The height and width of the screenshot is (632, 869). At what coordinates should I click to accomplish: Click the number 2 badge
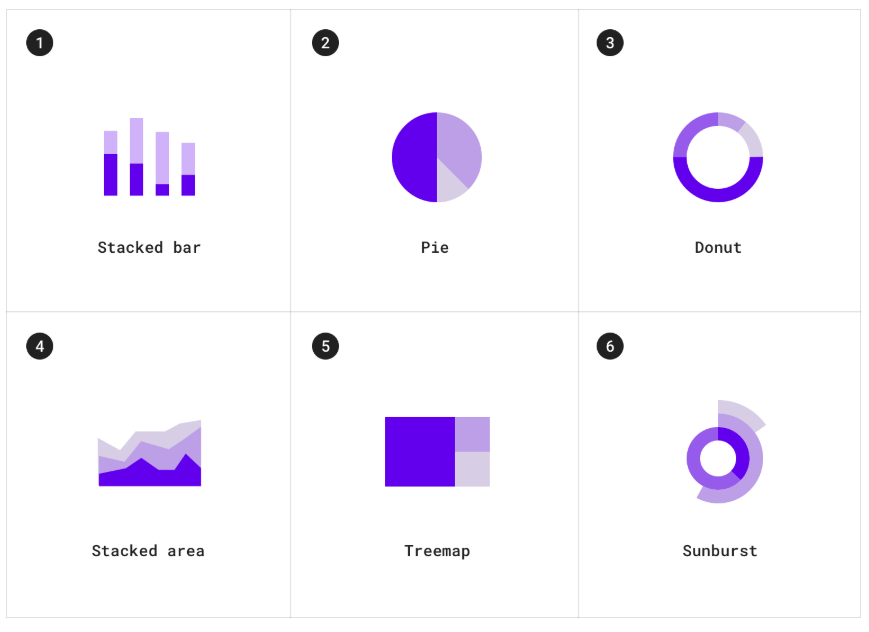click(325, 43)
